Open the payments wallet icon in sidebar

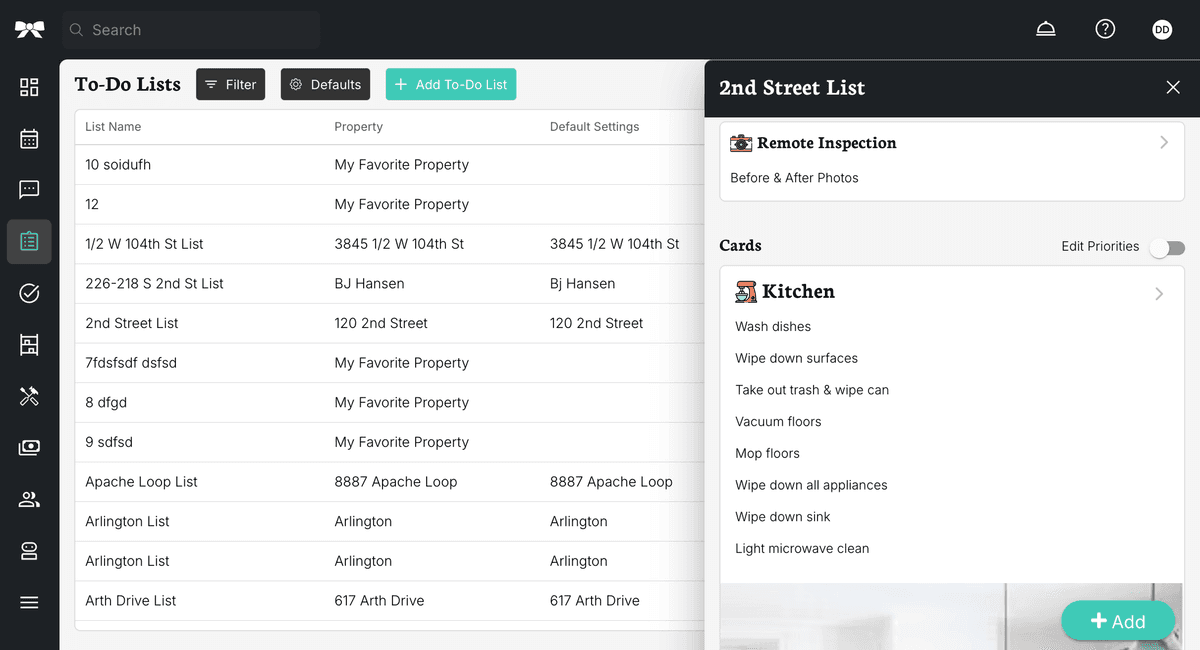pyautogui.click(x=29, y=447)
